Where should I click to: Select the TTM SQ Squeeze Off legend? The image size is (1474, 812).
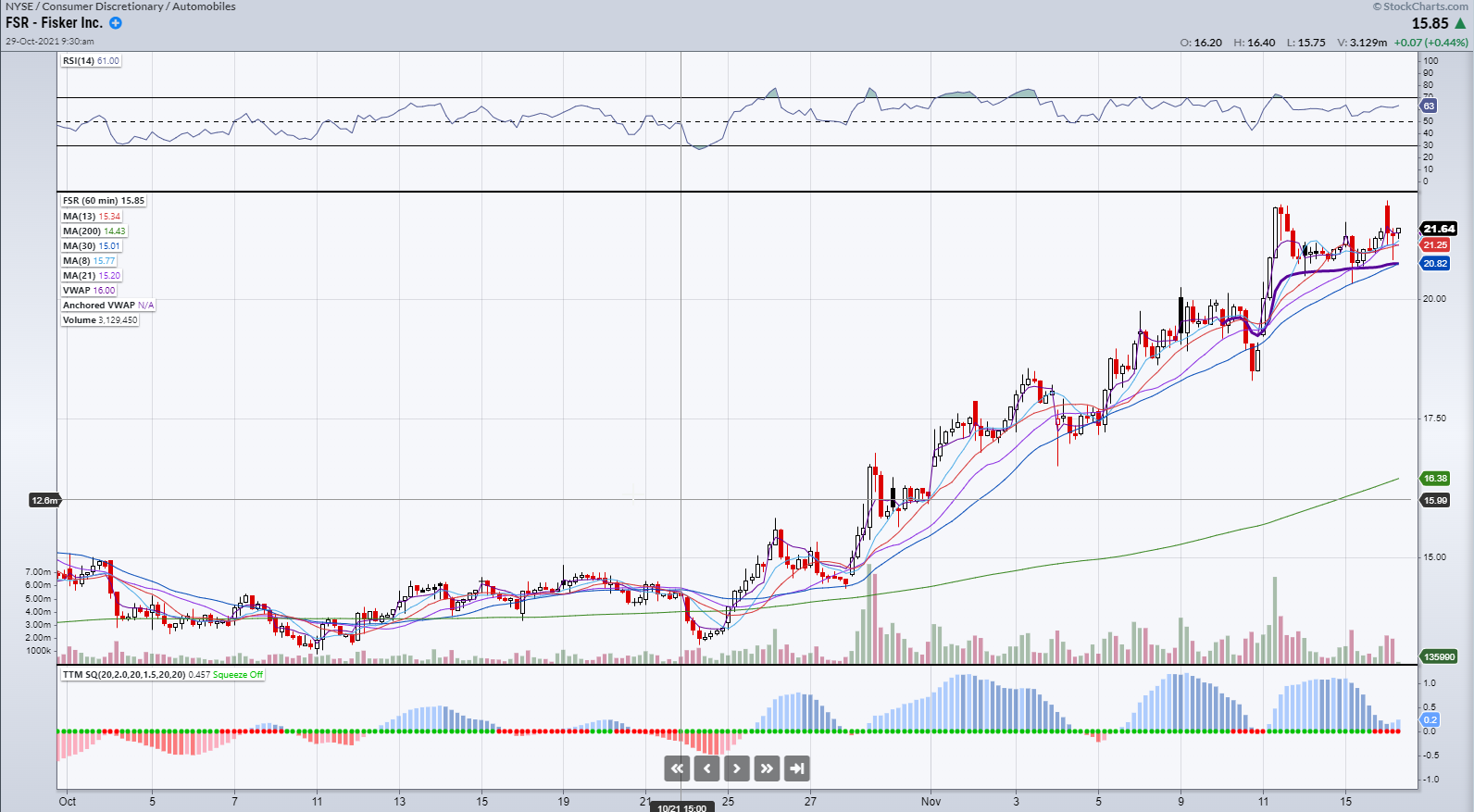pos(163,674)
